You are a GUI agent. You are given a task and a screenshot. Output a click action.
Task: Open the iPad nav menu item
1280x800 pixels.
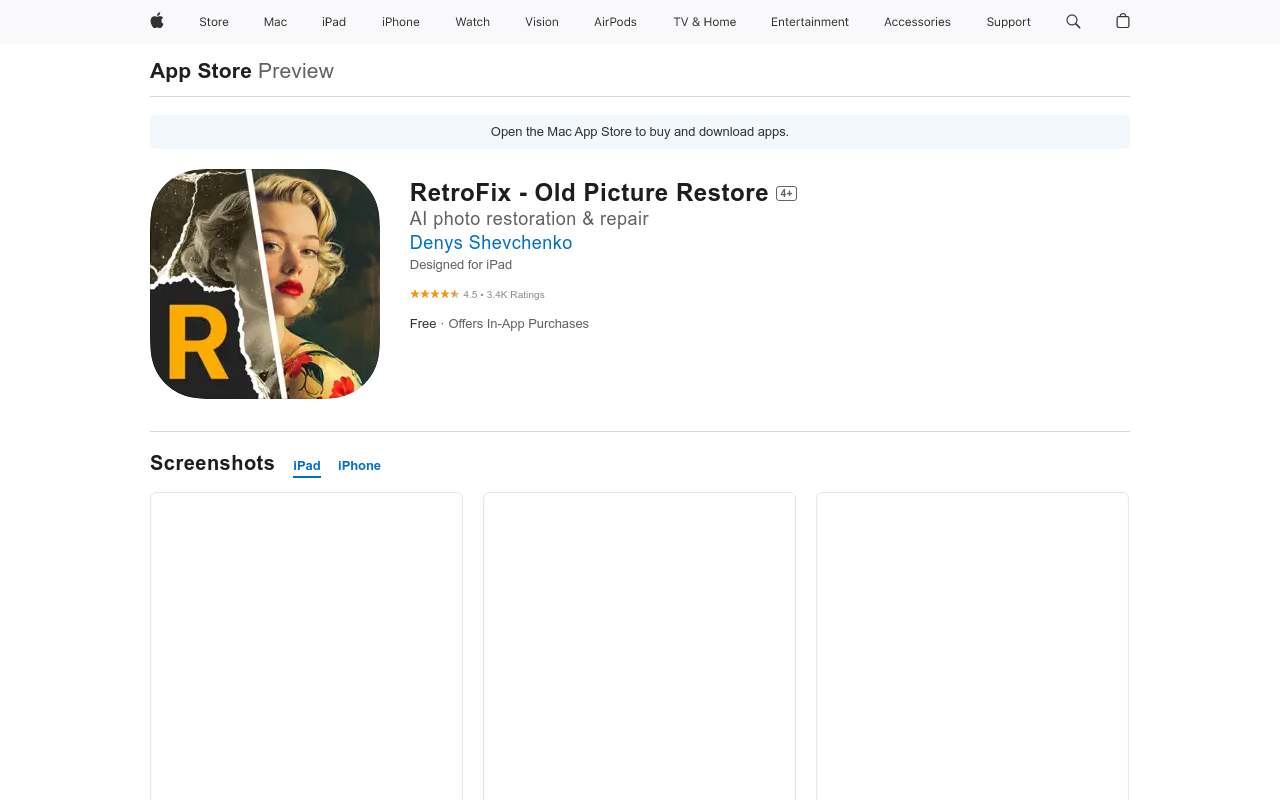click(334, 22)
